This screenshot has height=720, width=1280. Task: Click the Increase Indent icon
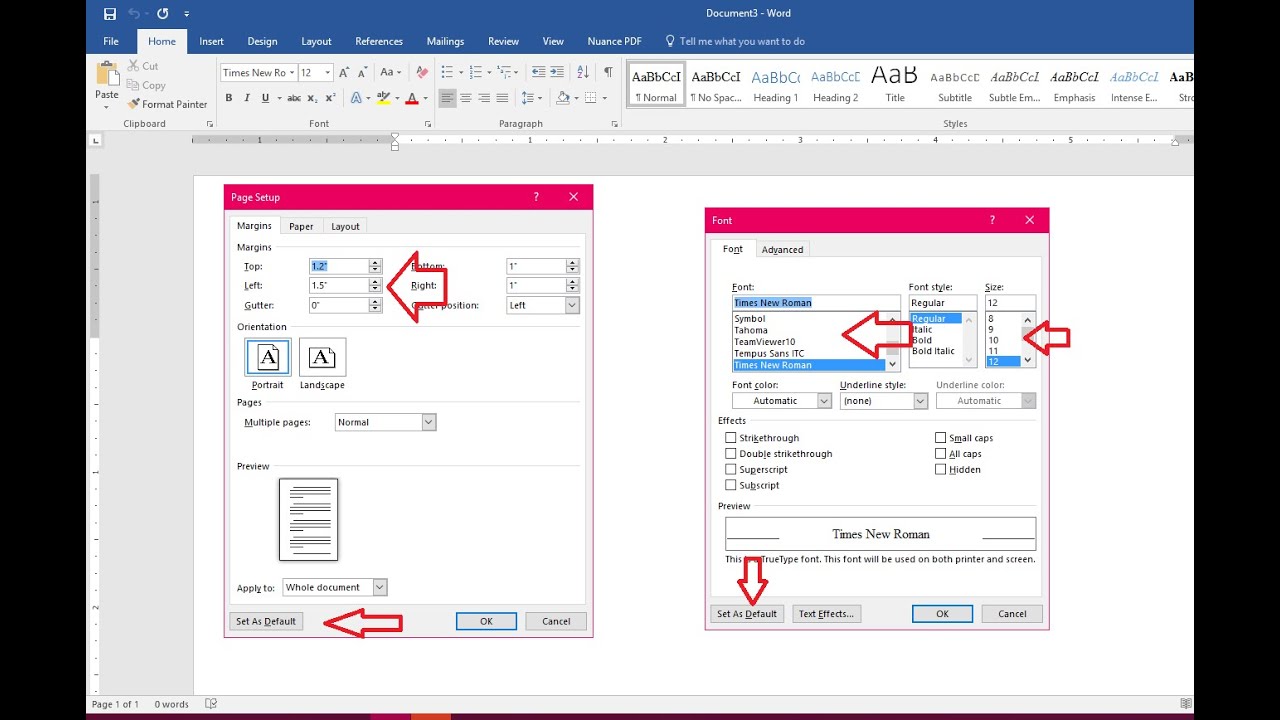point(558,72)
